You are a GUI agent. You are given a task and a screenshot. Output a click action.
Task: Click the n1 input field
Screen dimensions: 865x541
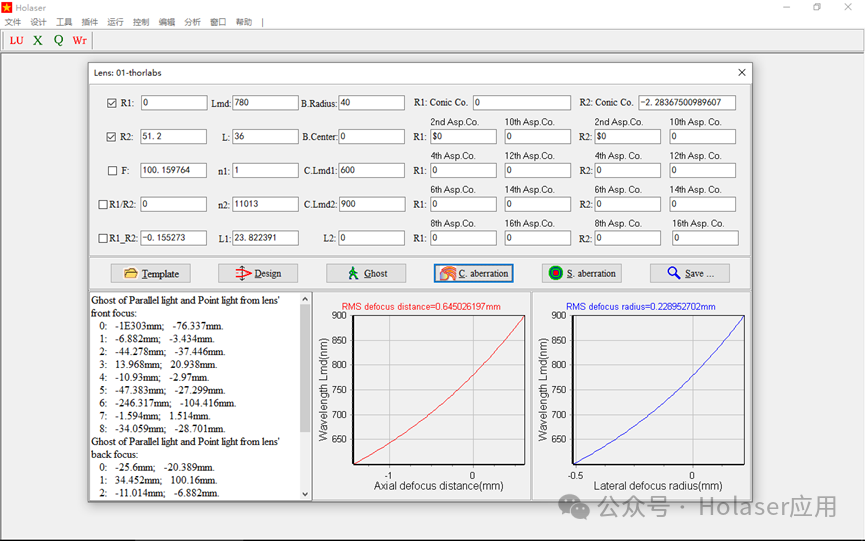click(x=265, y=170)
